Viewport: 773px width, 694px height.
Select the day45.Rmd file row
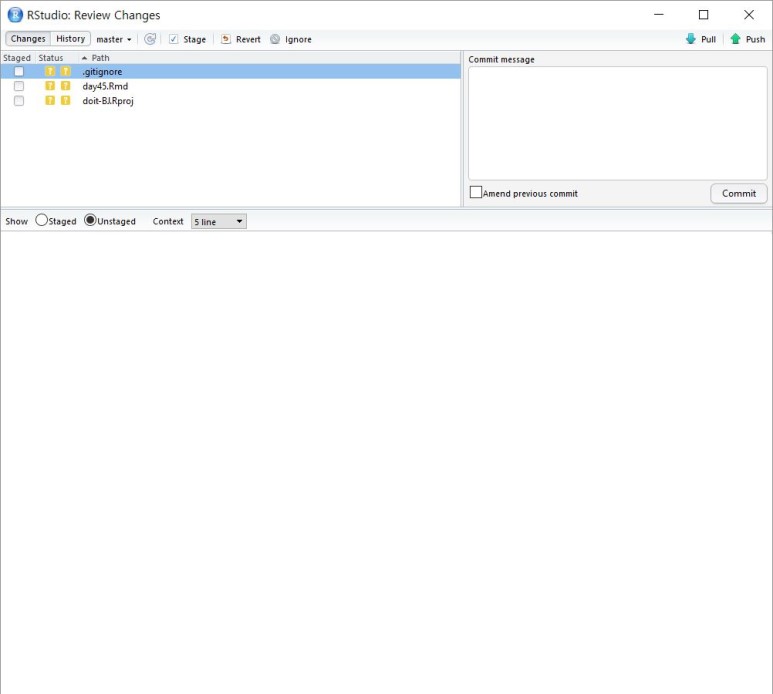230,86
